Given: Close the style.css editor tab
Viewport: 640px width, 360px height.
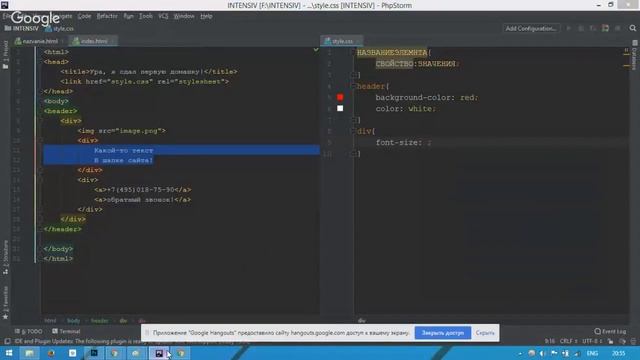Looking at the screenshot, I should [x=358, y=41].
